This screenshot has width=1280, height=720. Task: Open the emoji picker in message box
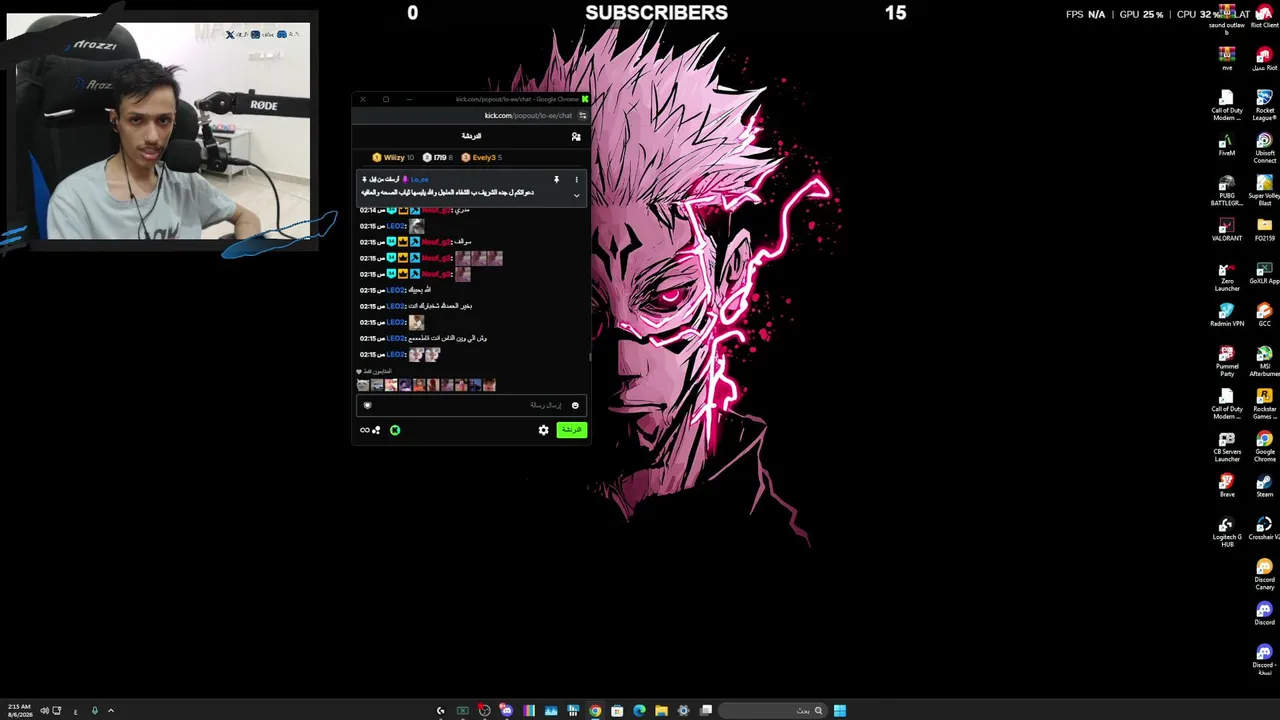575,405
